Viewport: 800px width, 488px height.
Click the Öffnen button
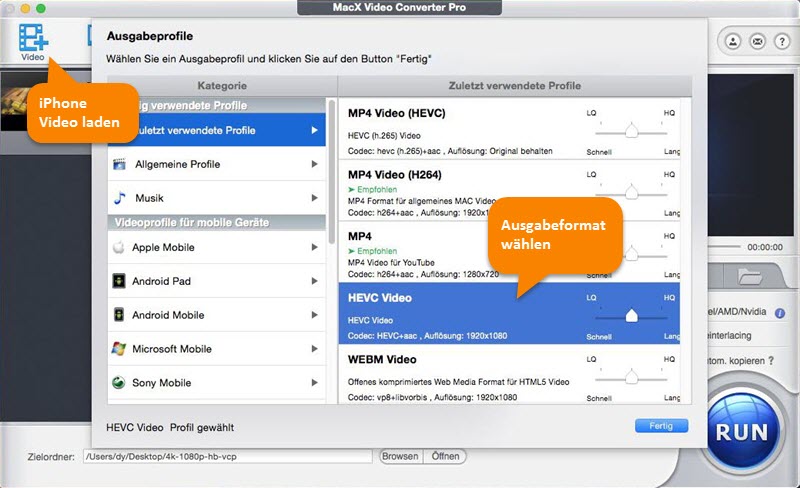pyautogui.click(x=445, y=456)
